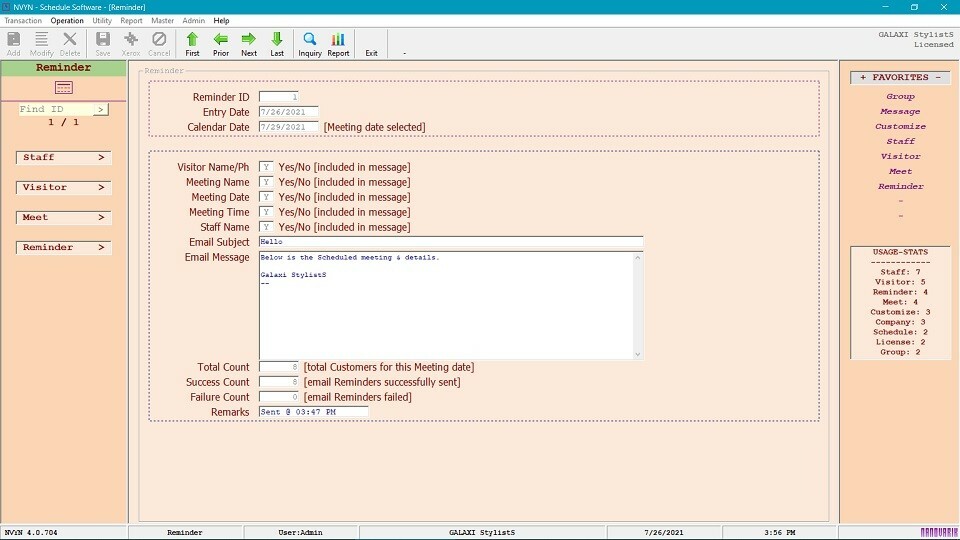Click the '7/26/2021' status bar date

click(x=664, y=533)
